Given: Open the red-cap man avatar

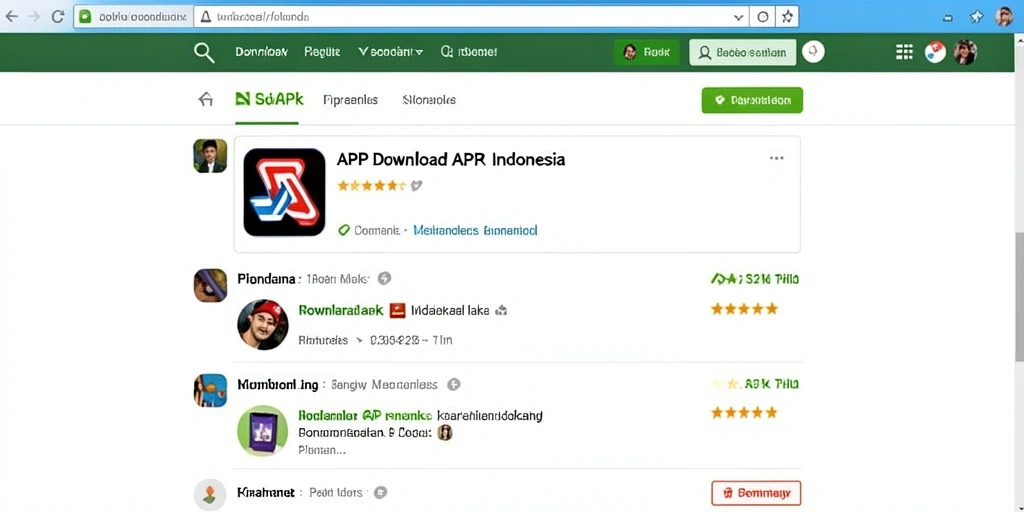Looking at the screenshot, I should coord(263,325).
